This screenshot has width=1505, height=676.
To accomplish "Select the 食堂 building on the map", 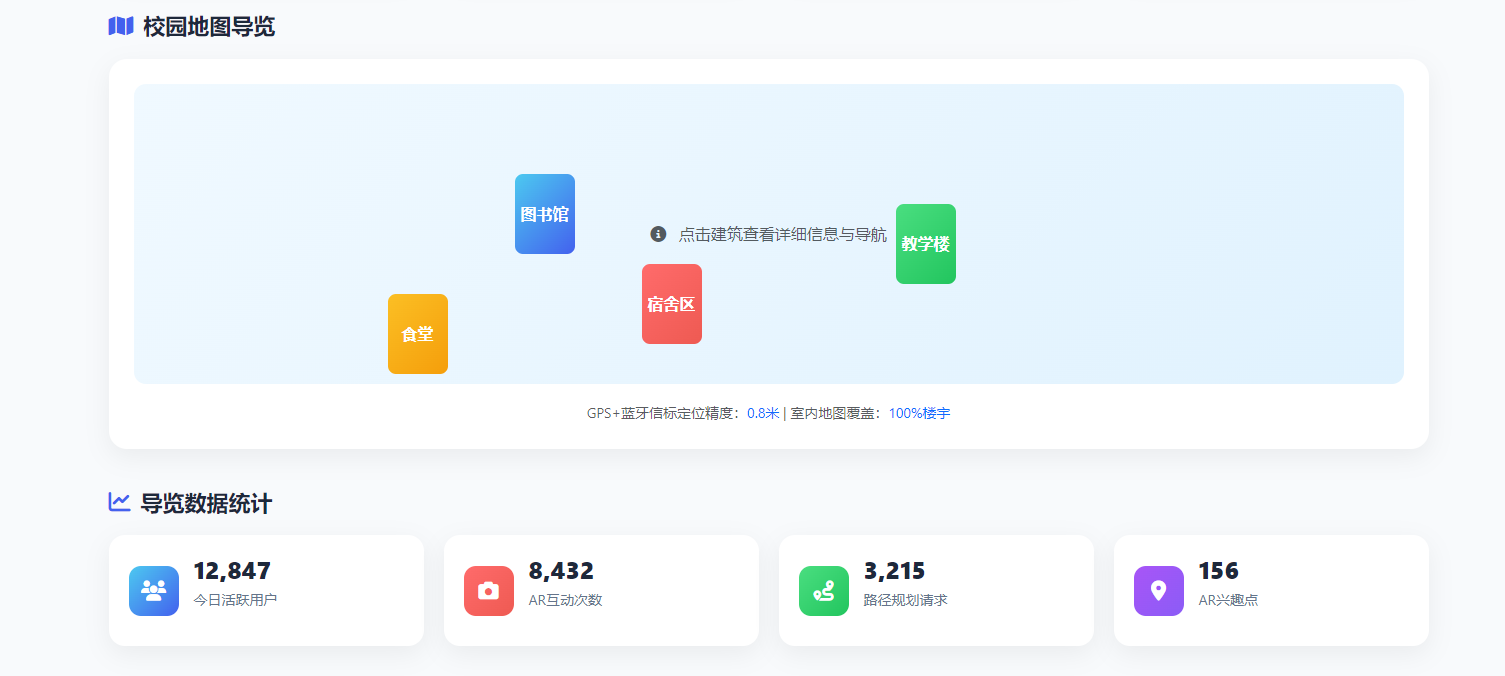I will (418, 334).
